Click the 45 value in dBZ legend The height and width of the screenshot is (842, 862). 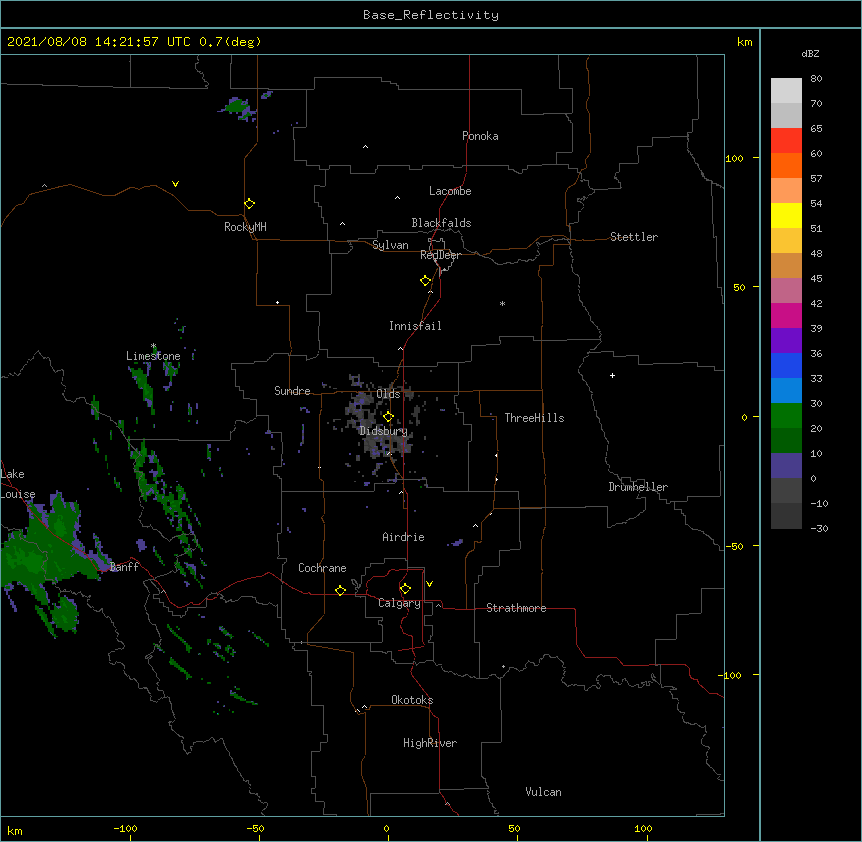click(x=816, y=278)
